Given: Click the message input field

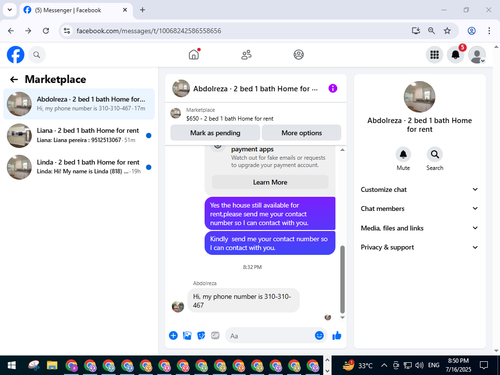Looking at the screenshot, I should pos(270,336).
